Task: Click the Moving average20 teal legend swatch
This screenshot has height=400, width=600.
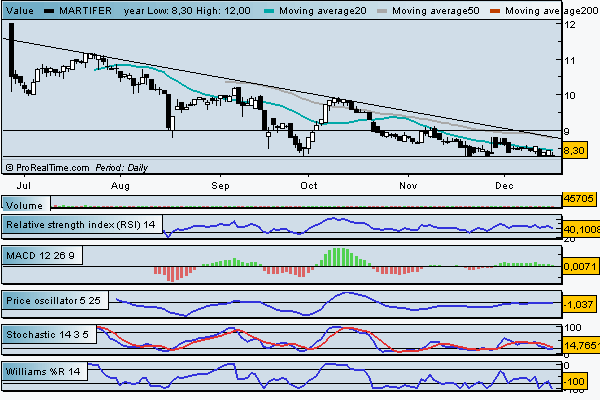Action: [x=269, y=11]
